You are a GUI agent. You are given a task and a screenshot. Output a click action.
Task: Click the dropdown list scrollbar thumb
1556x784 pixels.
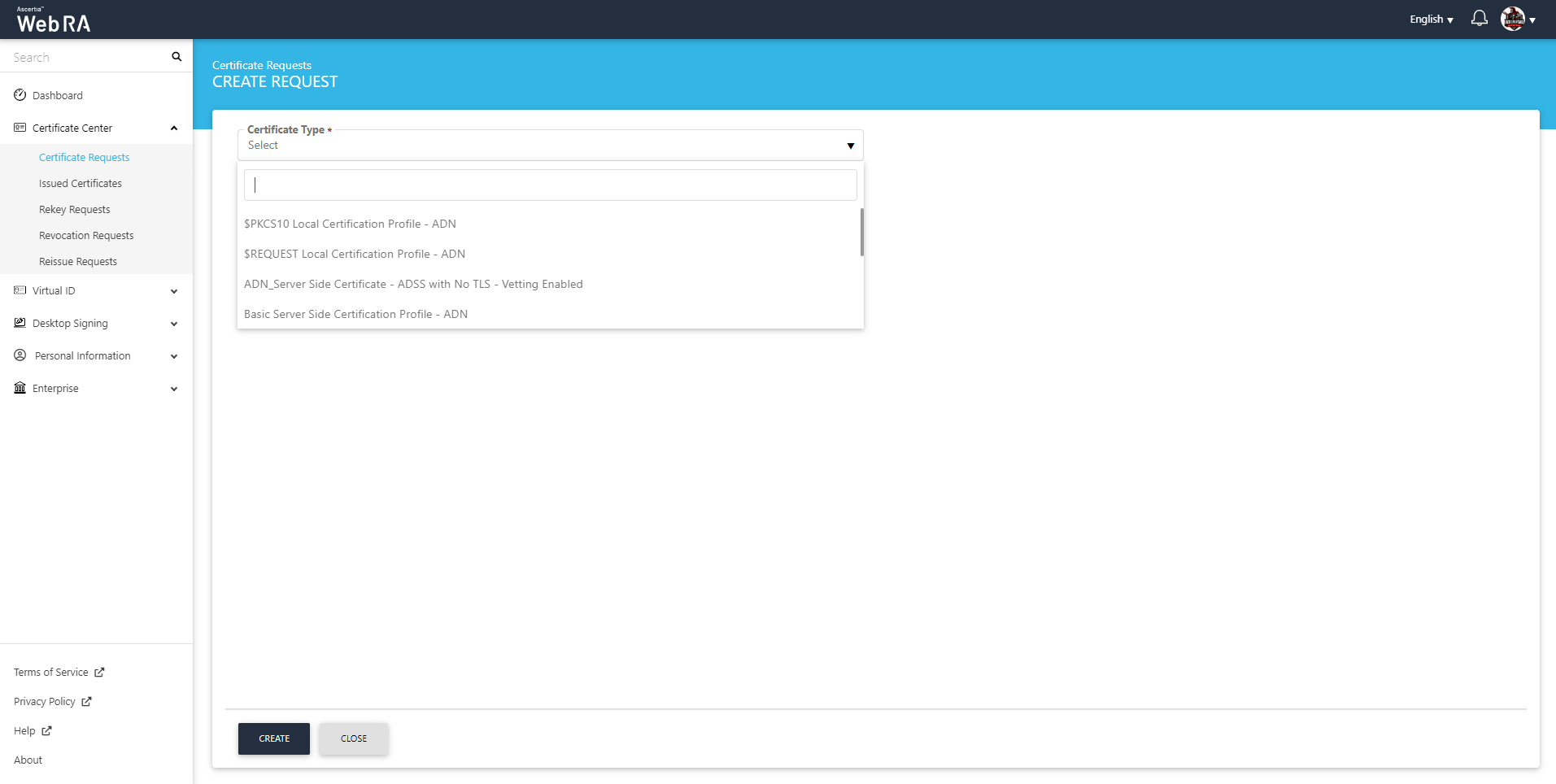click(861, 232)
